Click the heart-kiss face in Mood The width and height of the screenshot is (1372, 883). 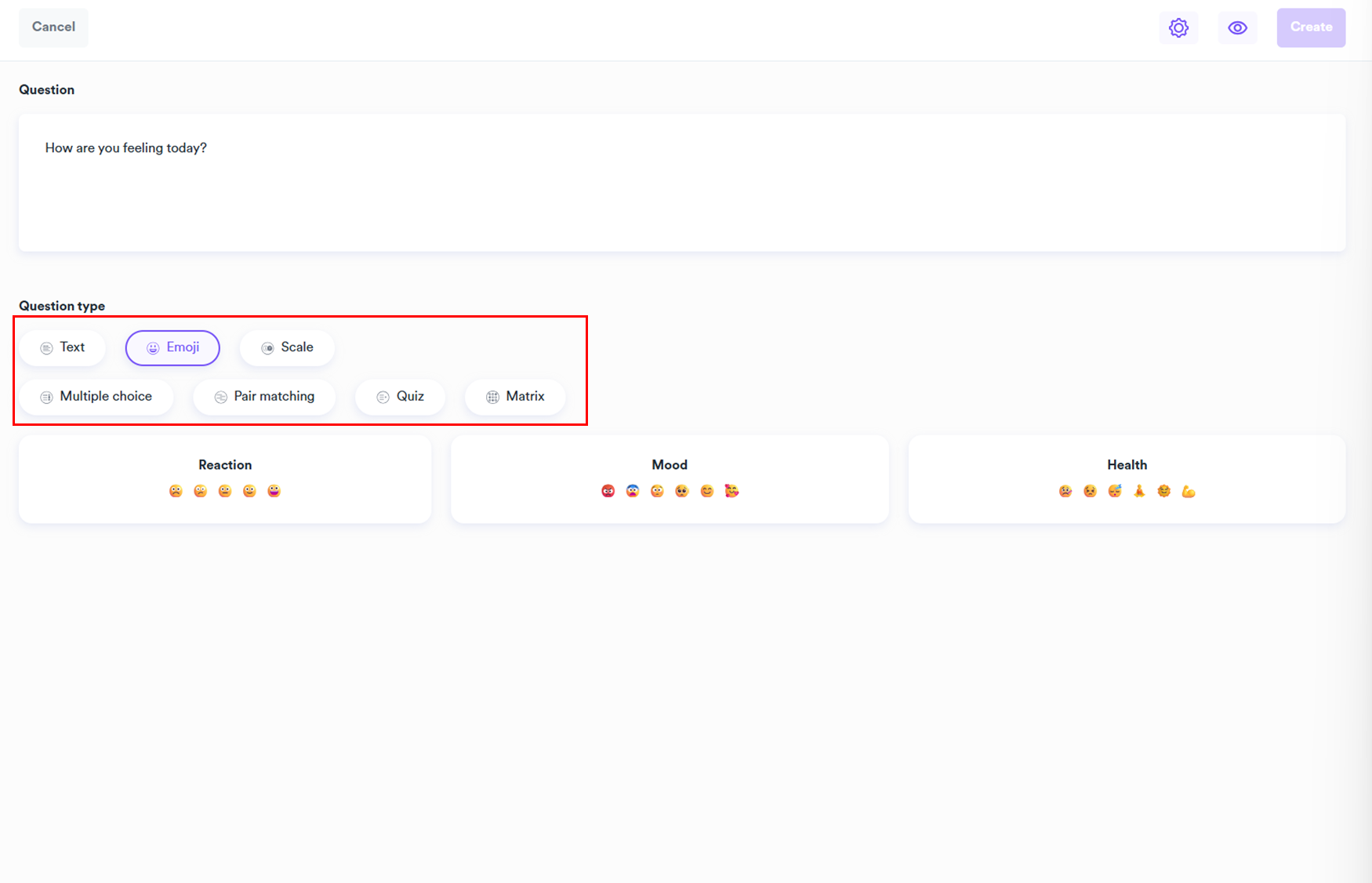tap(731, 491)
